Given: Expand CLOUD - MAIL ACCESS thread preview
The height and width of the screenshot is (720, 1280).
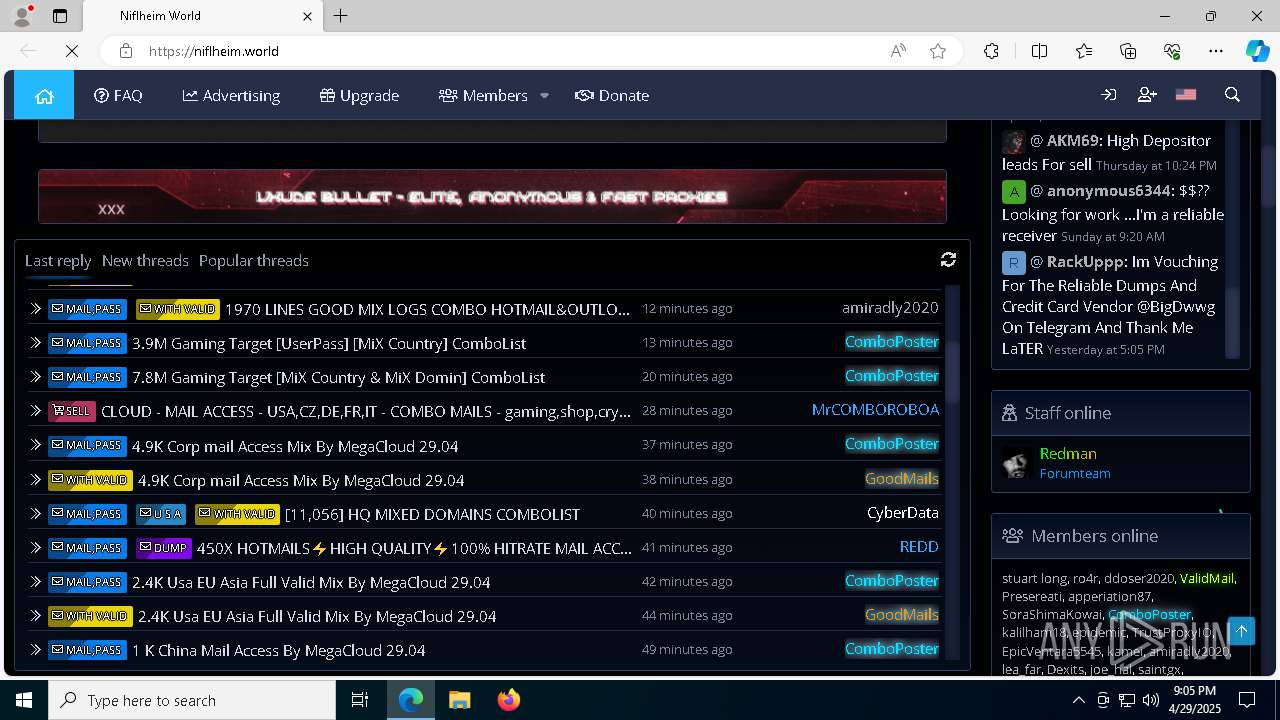Looking at the screenshot, I should click(36, 411).
